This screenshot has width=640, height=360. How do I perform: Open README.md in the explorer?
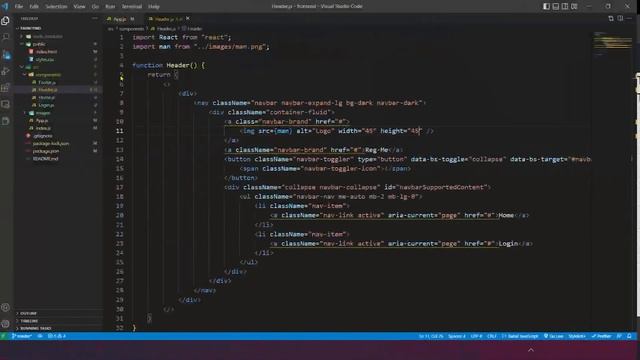click(x=45, y=159)
